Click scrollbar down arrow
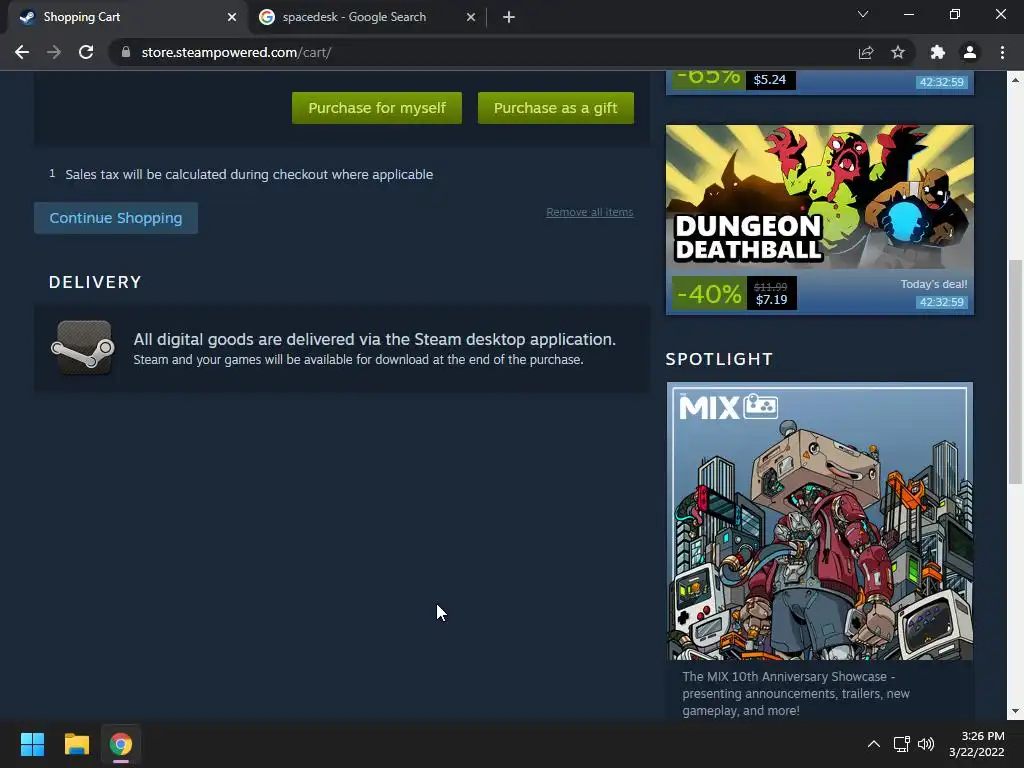 click(x=1015, y=711)
